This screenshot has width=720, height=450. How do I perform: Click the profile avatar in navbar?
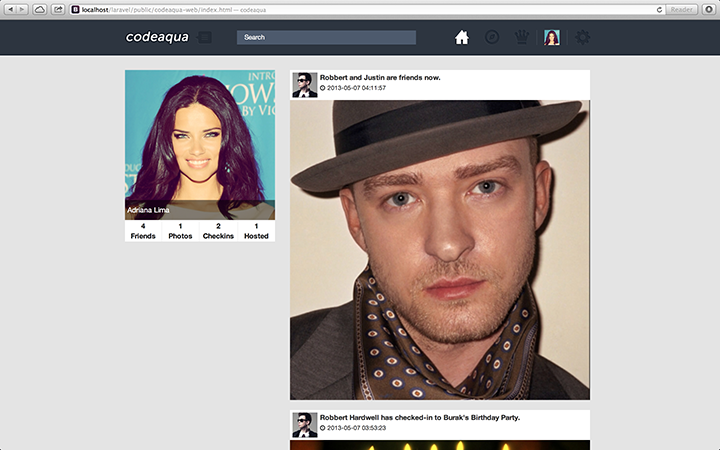tap(551, 38)
